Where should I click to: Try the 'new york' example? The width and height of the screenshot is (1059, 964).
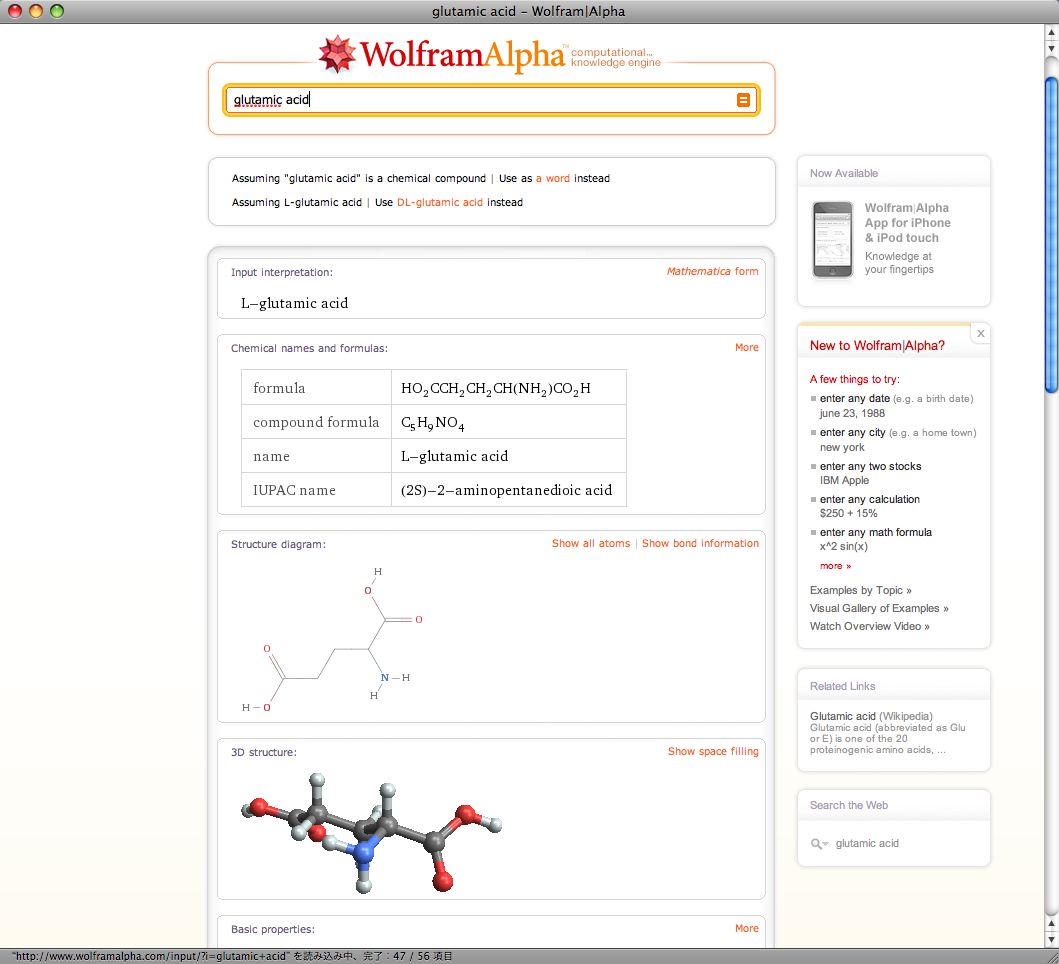(842, 447)
